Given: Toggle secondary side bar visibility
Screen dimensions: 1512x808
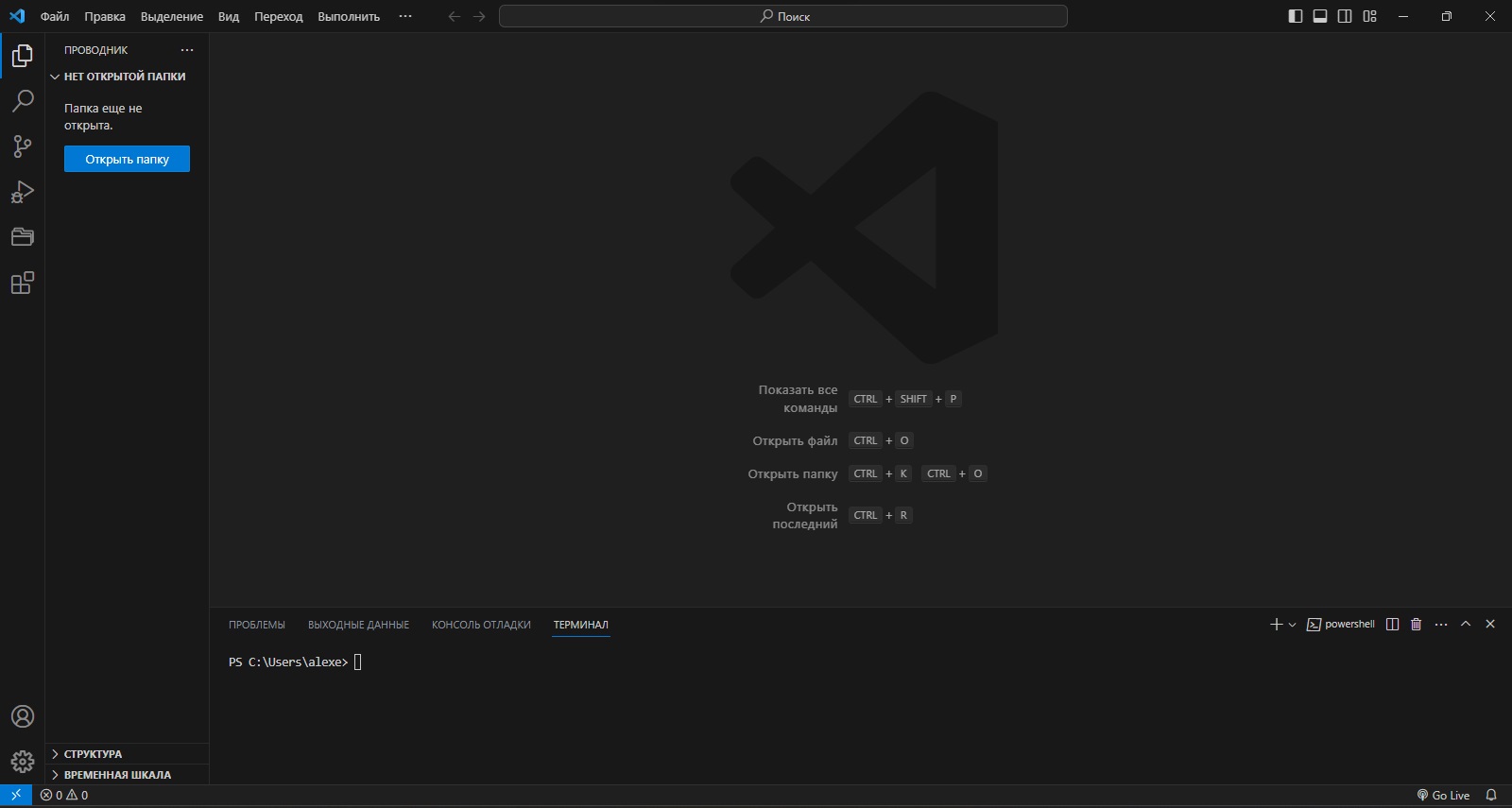Looking at the screenshot, I should coord(1345,16).
